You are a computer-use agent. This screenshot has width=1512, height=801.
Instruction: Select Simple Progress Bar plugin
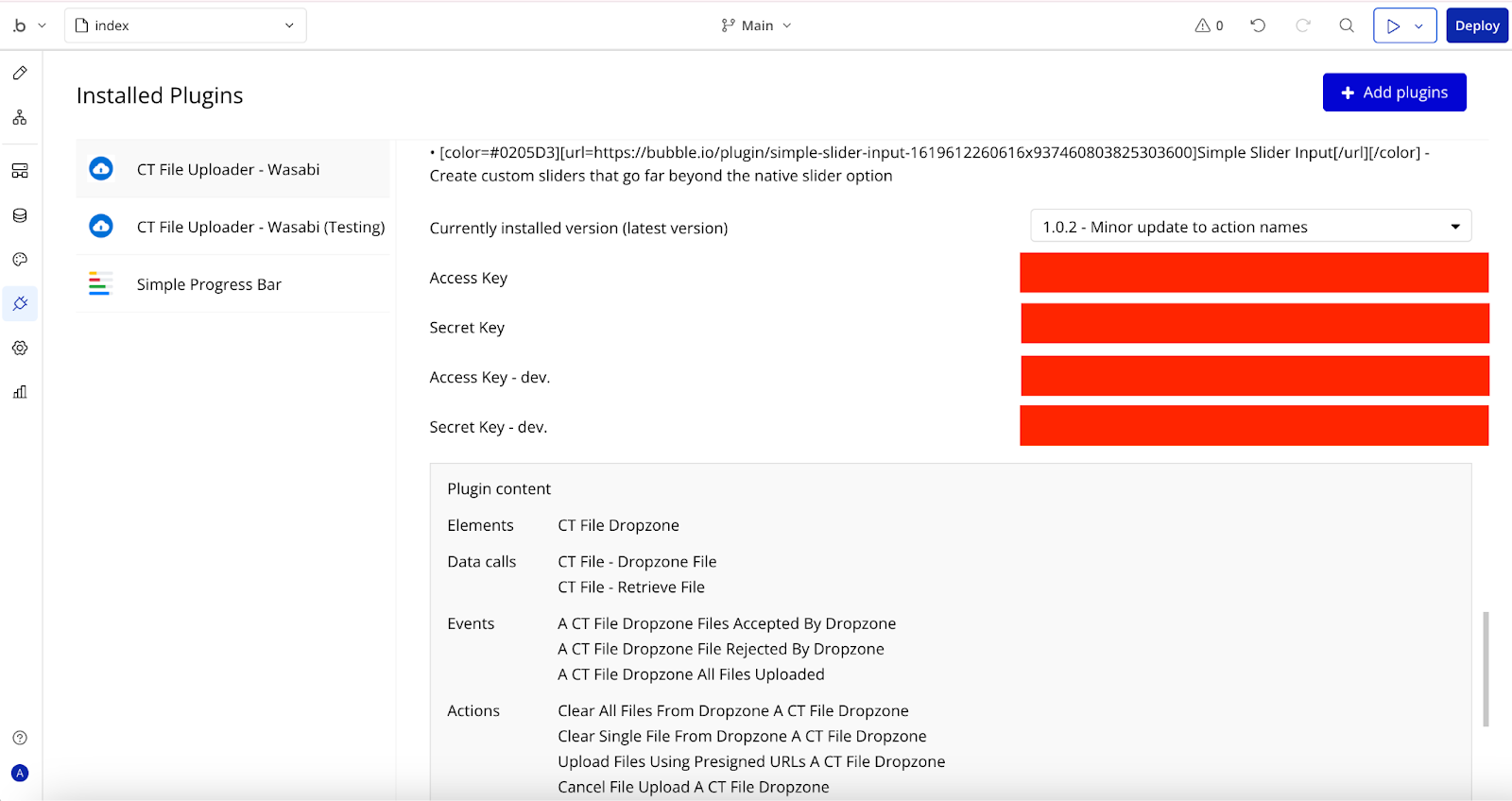232,283
